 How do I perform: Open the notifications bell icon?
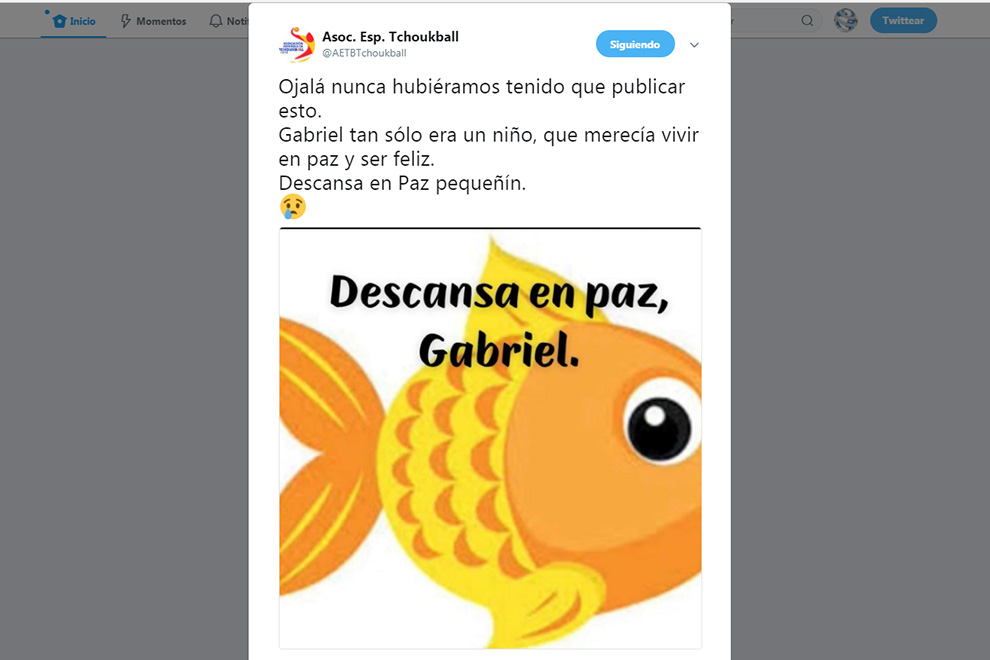tap(216, 21)
